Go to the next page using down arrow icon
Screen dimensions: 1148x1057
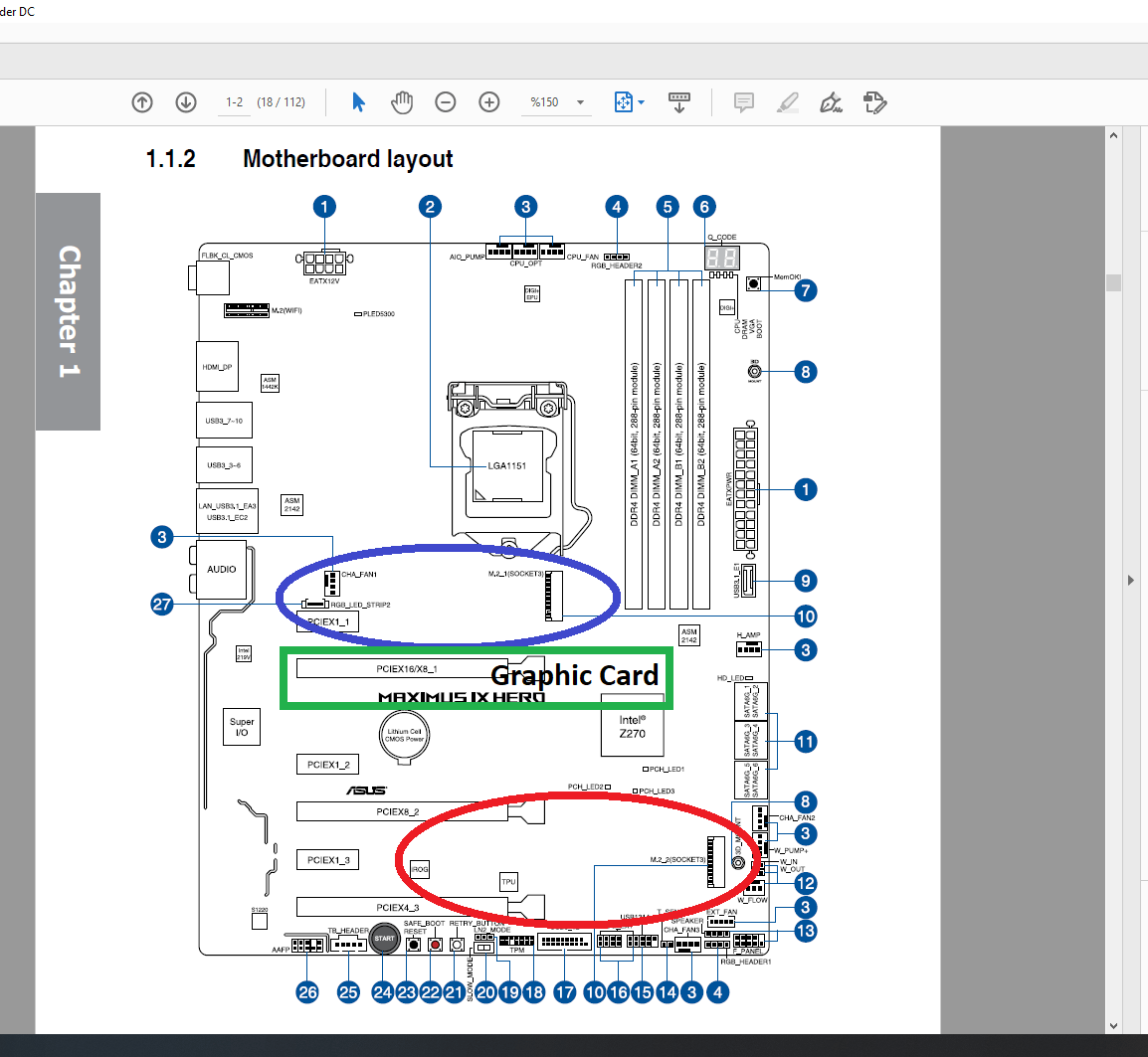[186, 102]
